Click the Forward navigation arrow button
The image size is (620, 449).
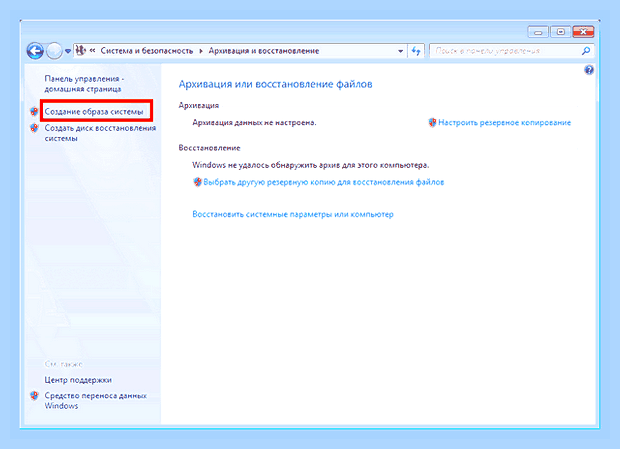[x=54, y=51]
